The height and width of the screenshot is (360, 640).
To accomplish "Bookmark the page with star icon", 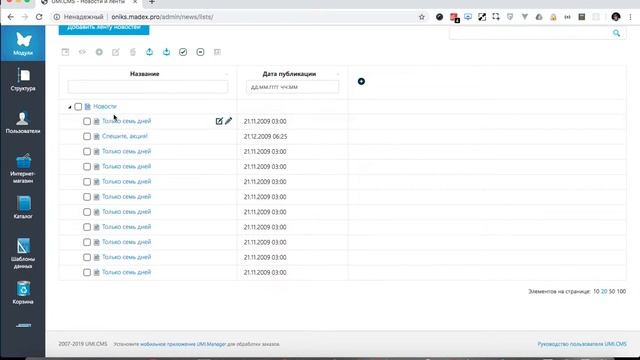I will pos(422,17).
